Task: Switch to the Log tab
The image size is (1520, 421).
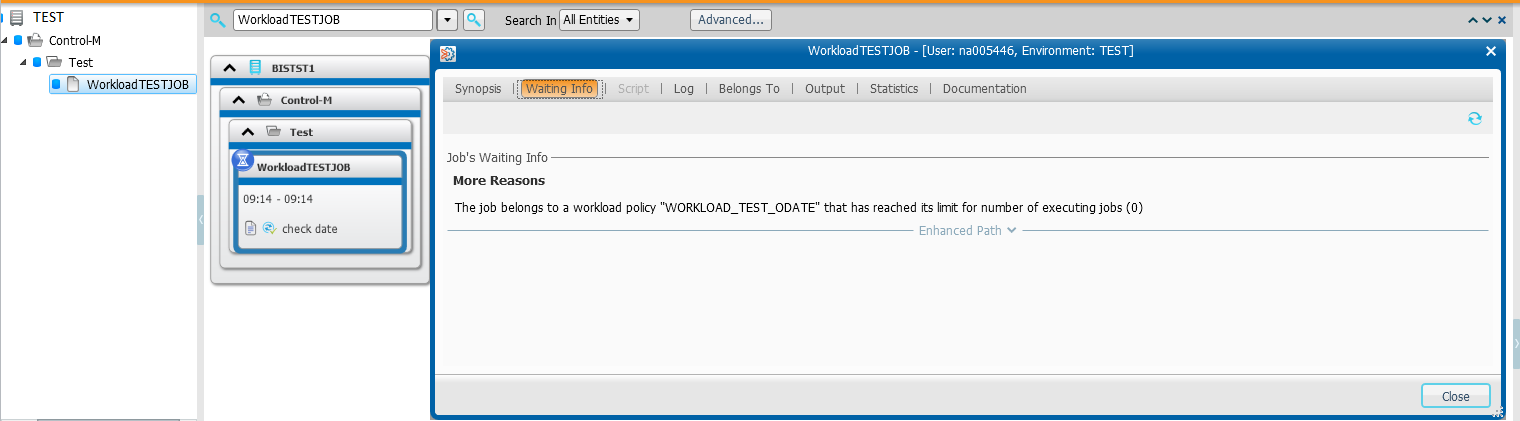Action: [x=683, y=89]
